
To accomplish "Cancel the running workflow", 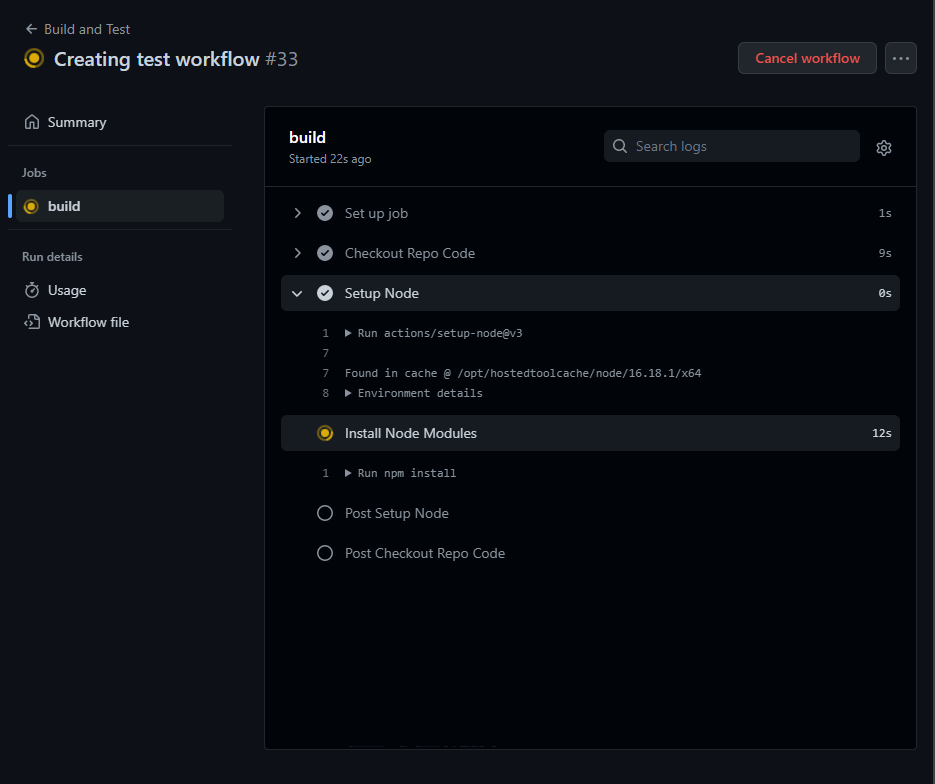I will coord(807,58).
